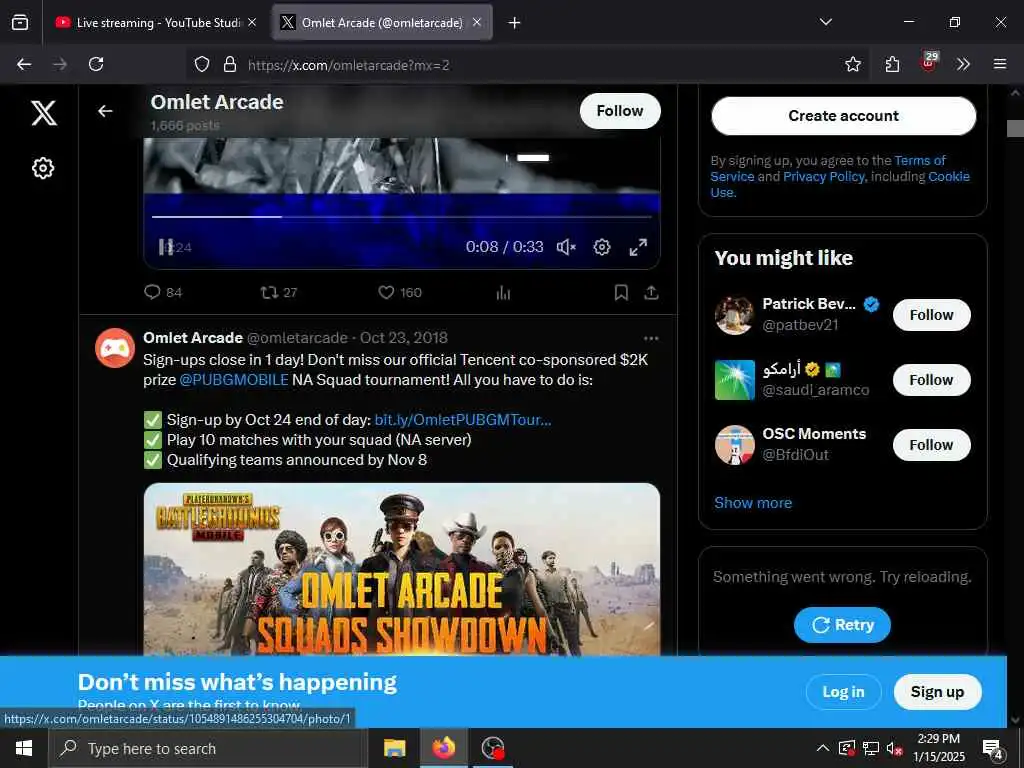Click the site security padlock icon
This screenshot has width=1024, height=768.
(x=230, y=64)
